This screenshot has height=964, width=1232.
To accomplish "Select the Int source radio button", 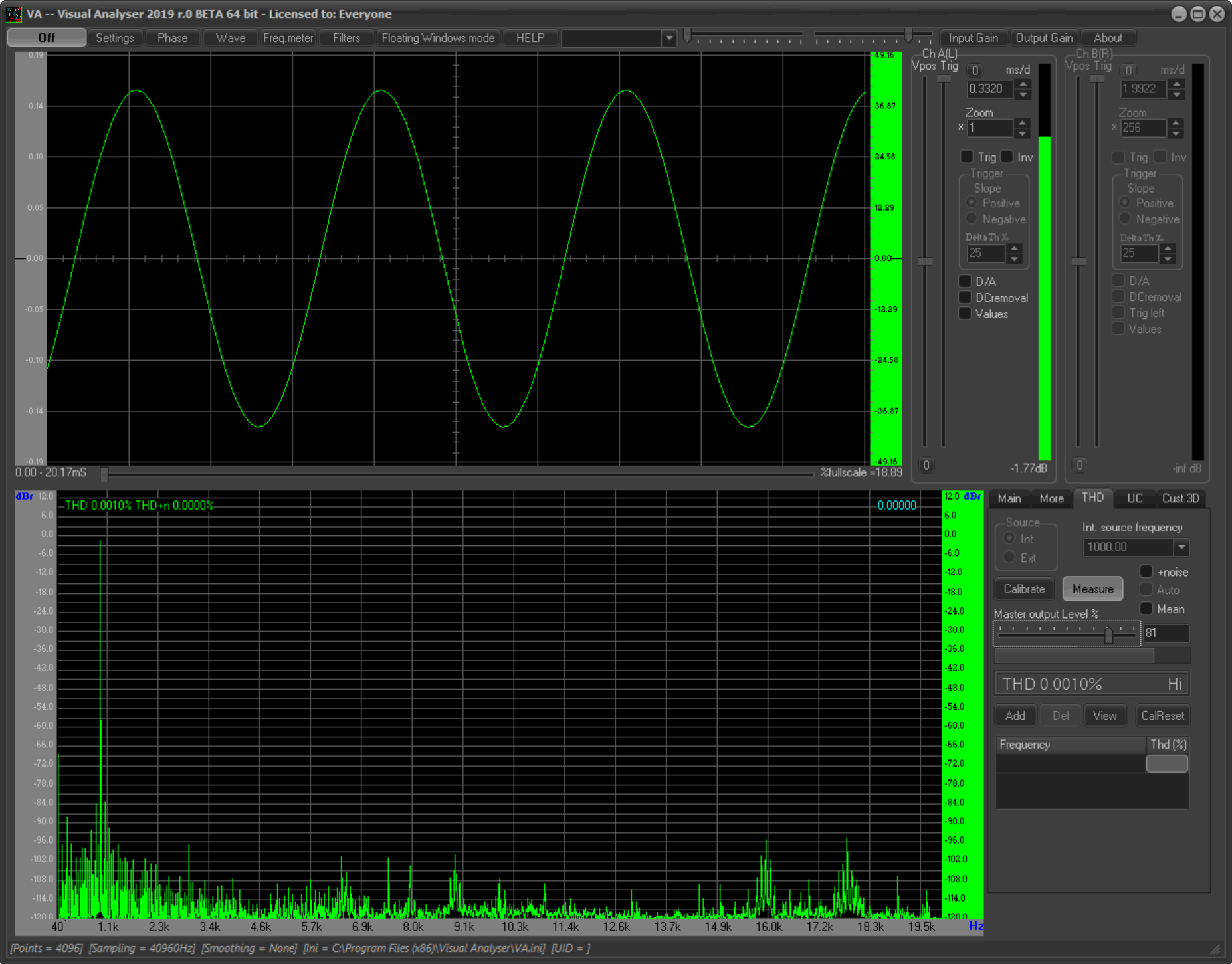I will [1009, 538].
